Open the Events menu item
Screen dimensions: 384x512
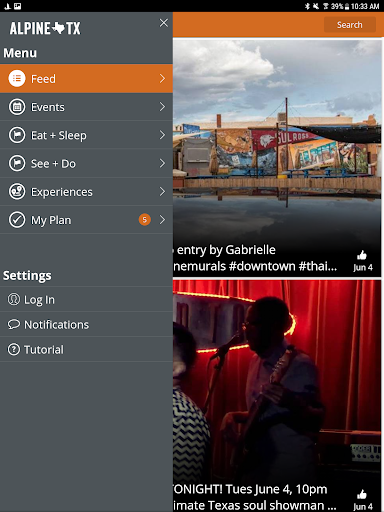tap(86, 107)
